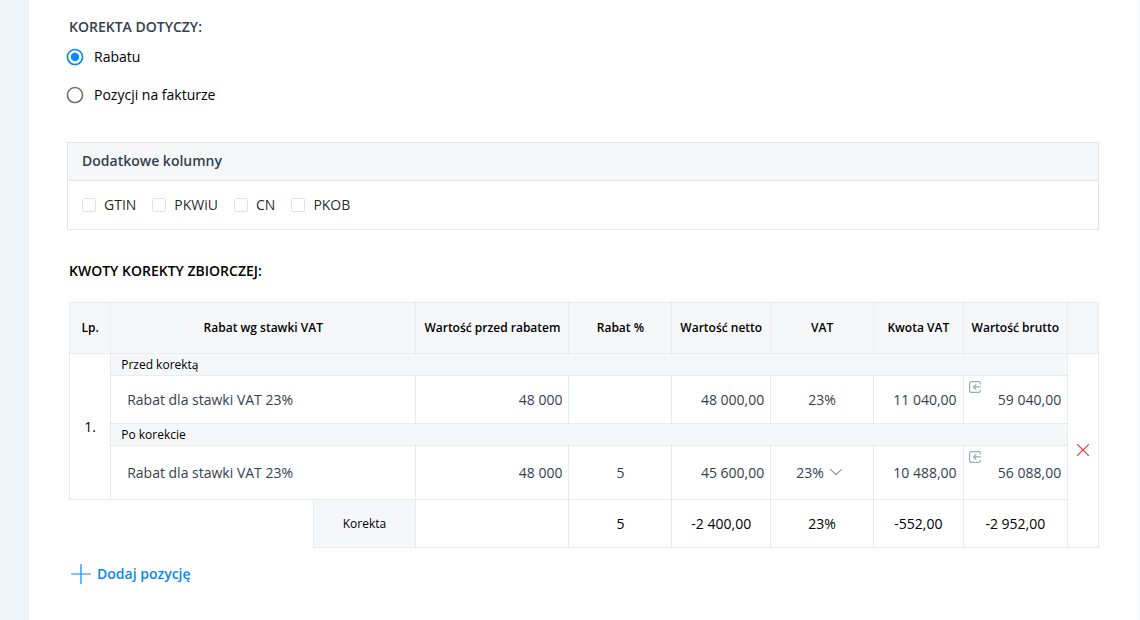The height and width of the screenshot is (620, 1140).
Task: Click the Korekta gross value -2 952,00
Action: pos(1015,524)
